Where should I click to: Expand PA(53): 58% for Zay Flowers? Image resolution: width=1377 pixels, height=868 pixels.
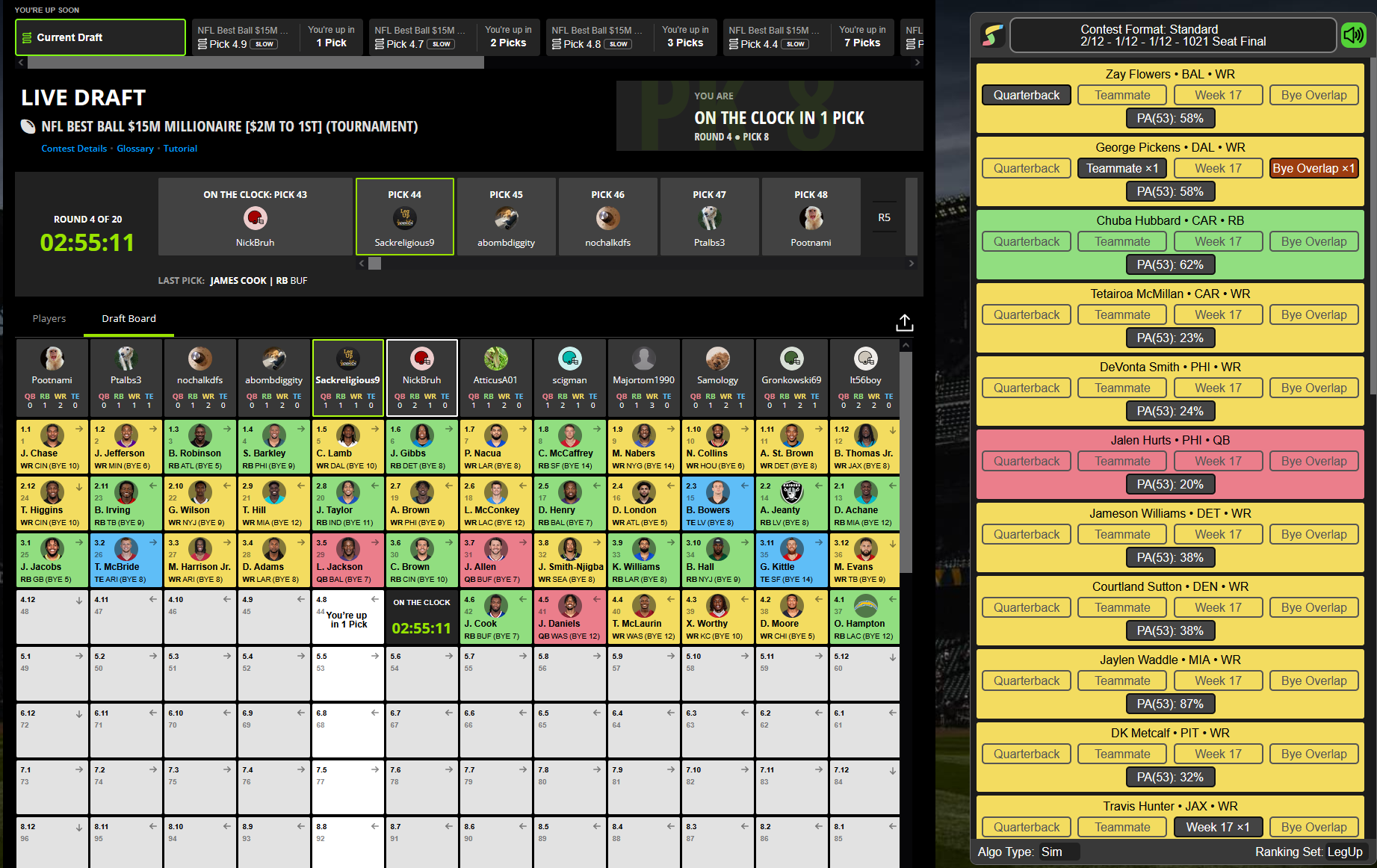[1170, 118]
